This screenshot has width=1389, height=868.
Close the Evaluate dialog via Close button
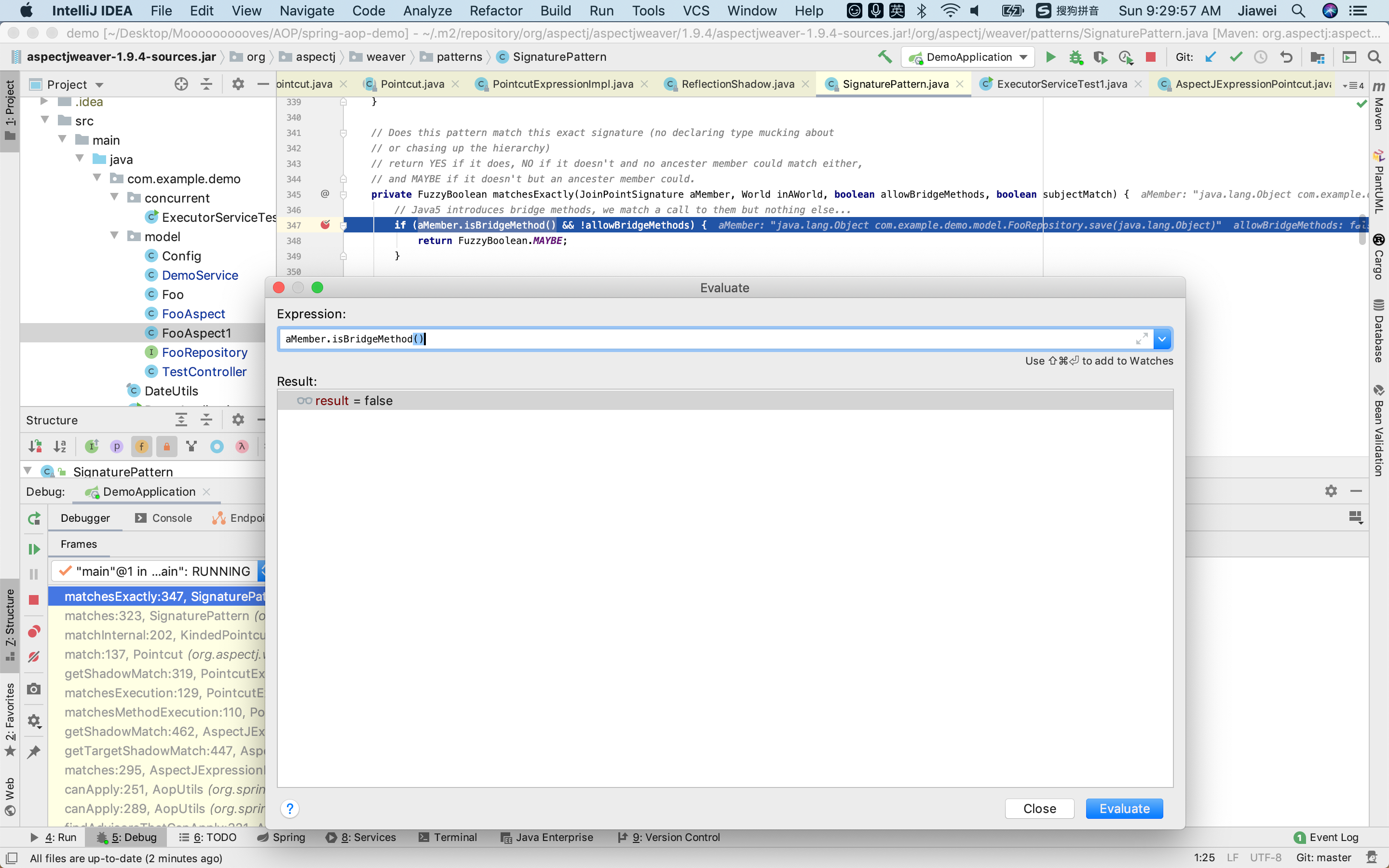pos(1039,808)
